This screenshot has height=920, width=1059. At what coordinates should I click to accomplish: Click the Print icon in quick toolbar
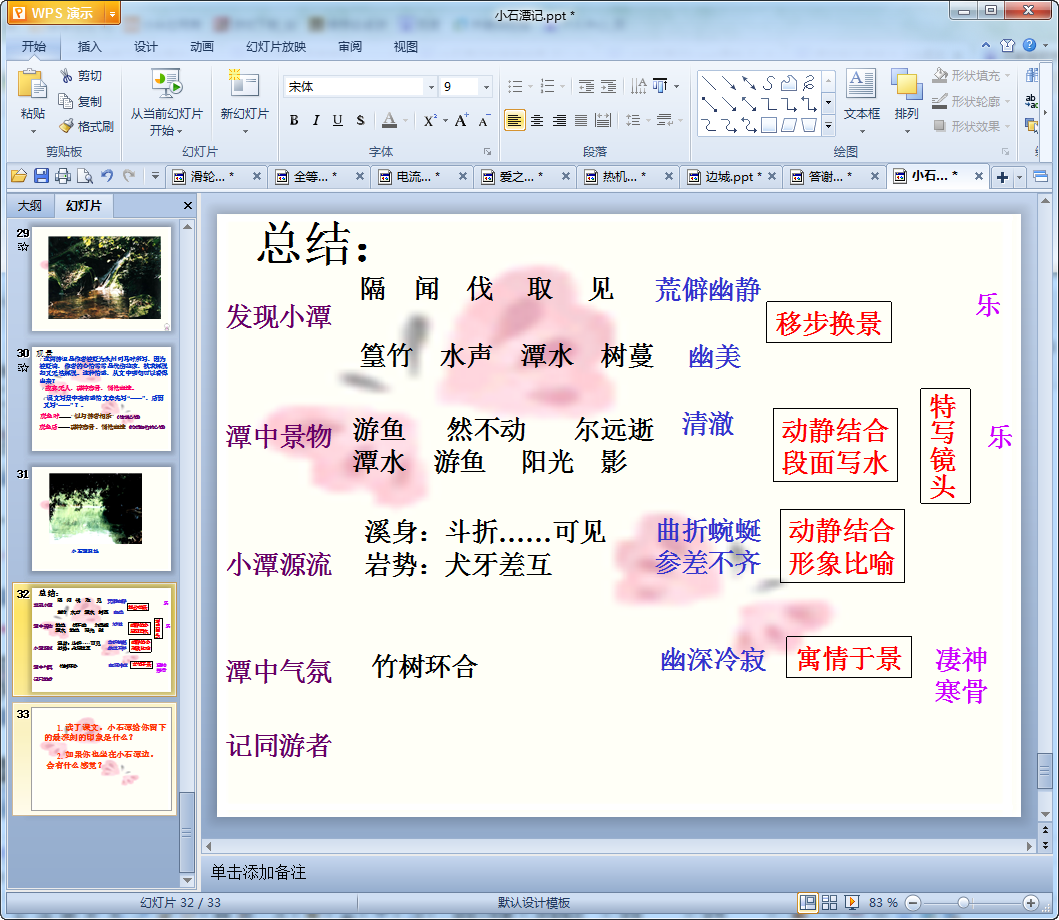[63, 176]
